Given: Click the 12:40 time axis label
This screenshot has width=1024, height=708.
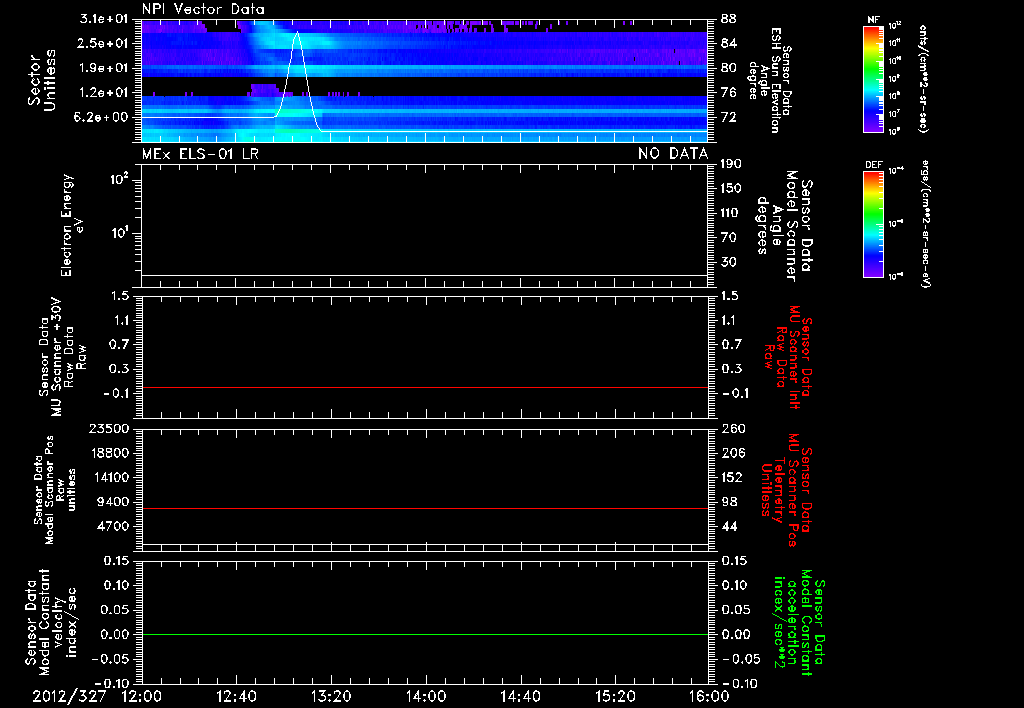Looking at the screenshot, I should tap(236, 696).
